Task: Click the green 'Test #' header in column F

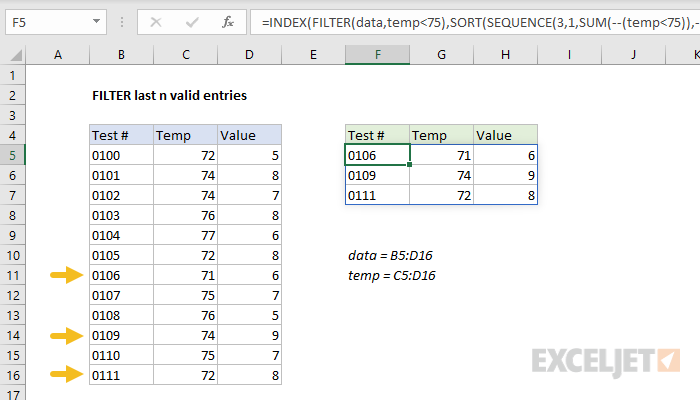Action: coord(377,135)
